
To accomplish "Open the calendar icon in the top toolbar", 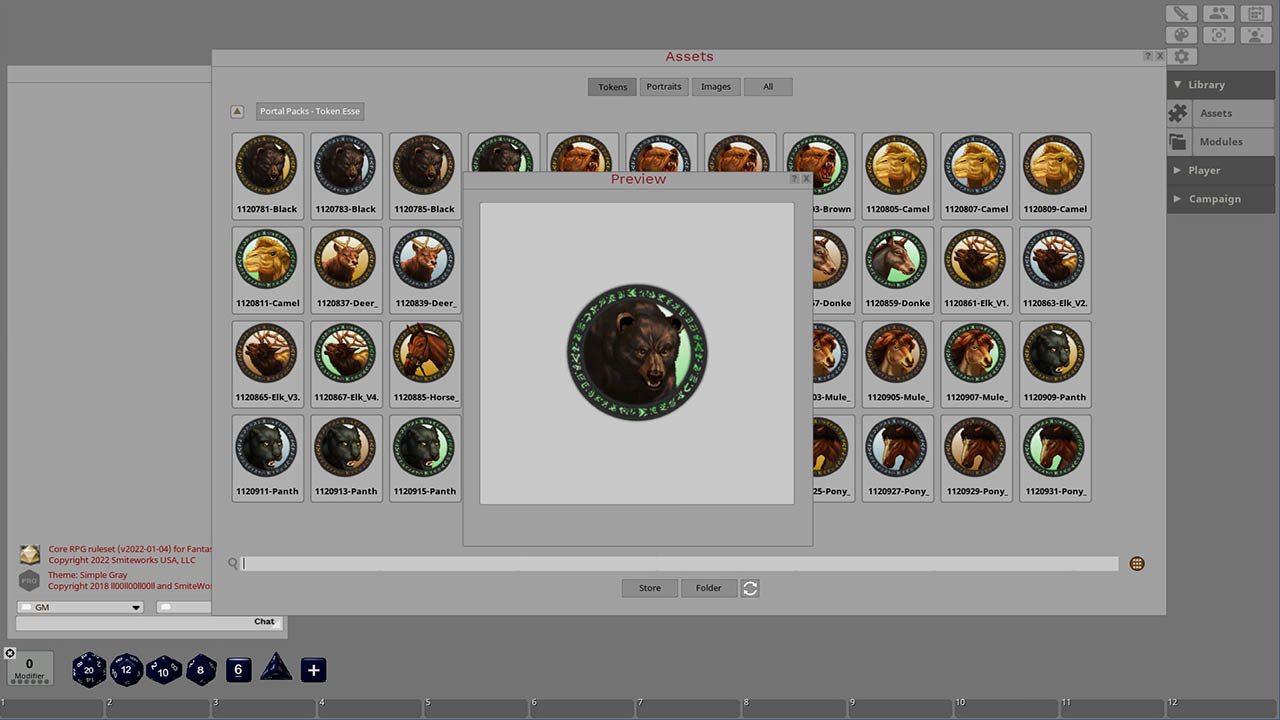I will coord(1256,13).
